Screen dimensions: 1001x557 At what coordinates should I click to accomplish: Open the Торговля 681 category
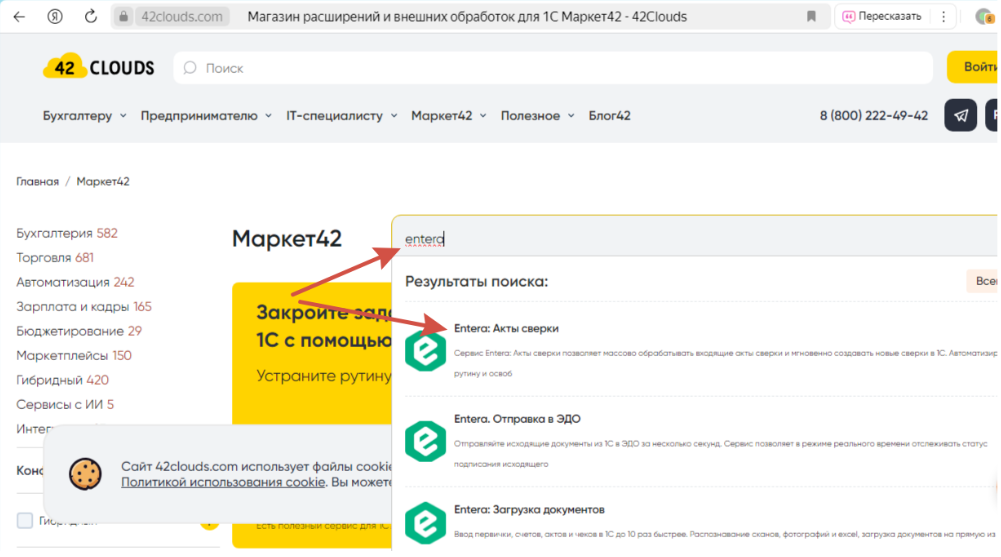click(55, 257)
